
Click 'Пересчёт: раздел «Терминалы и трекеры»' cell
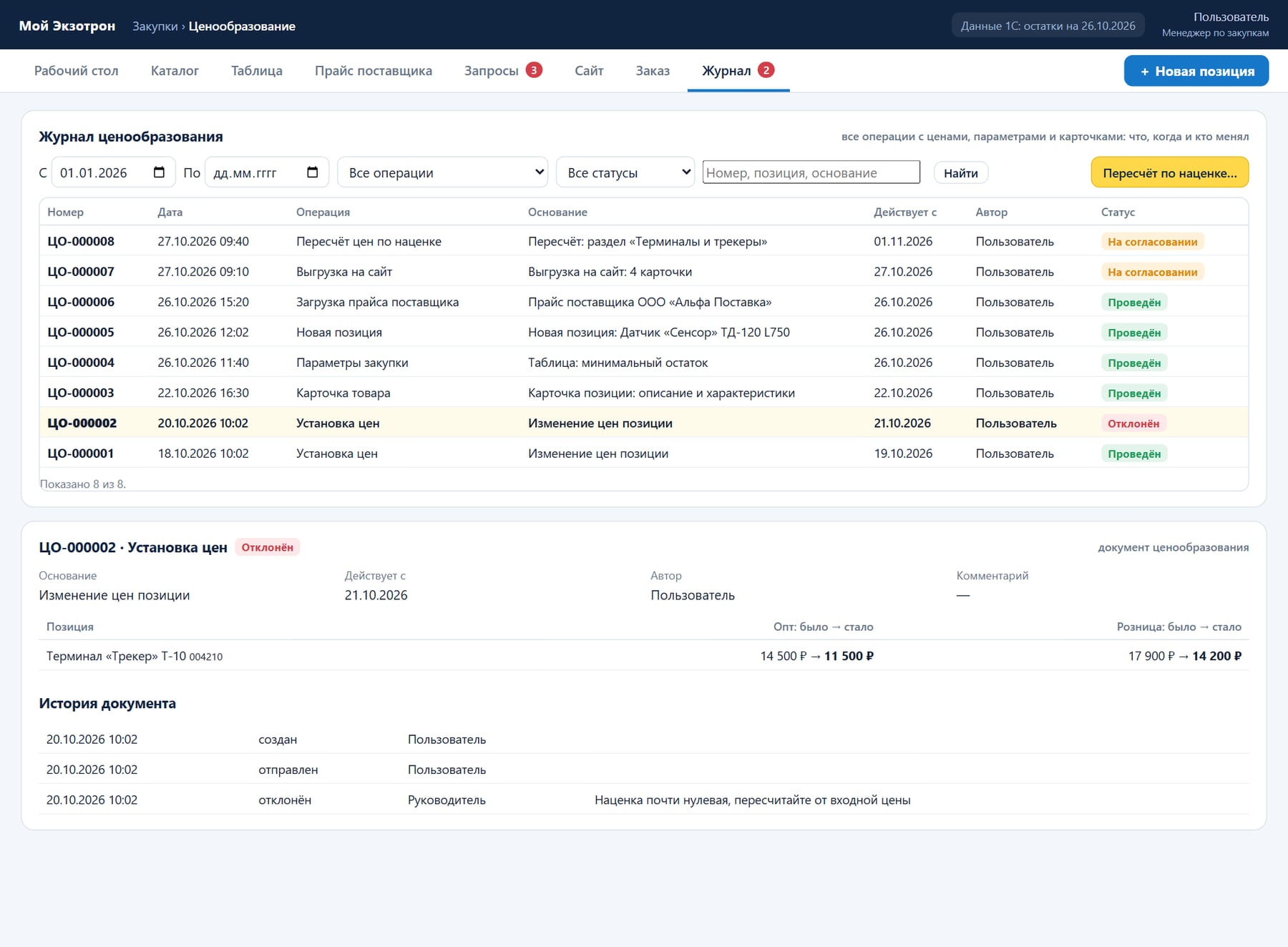click(648, 241)
